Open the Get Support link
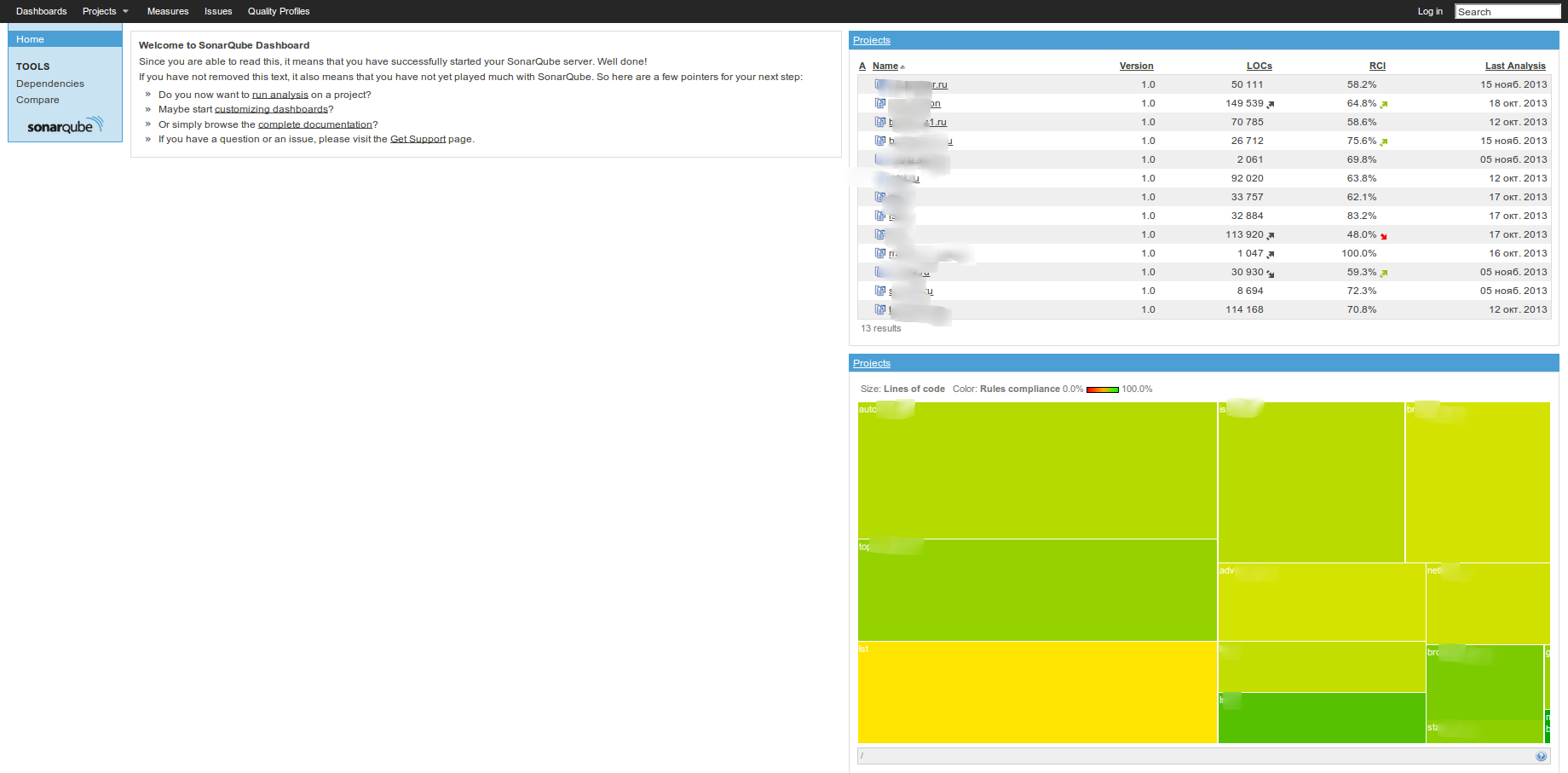1568x773 pixels. point(418,139)
